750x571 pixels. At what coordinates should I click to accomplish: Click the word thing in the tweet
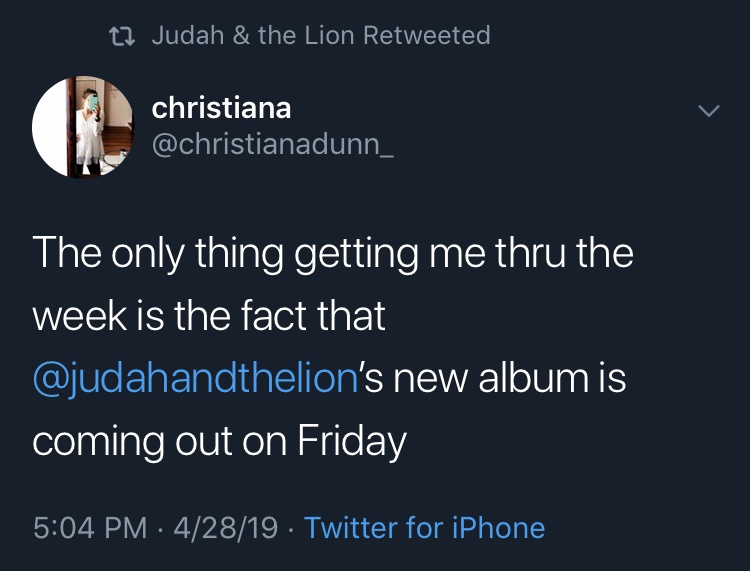(239, 255)
